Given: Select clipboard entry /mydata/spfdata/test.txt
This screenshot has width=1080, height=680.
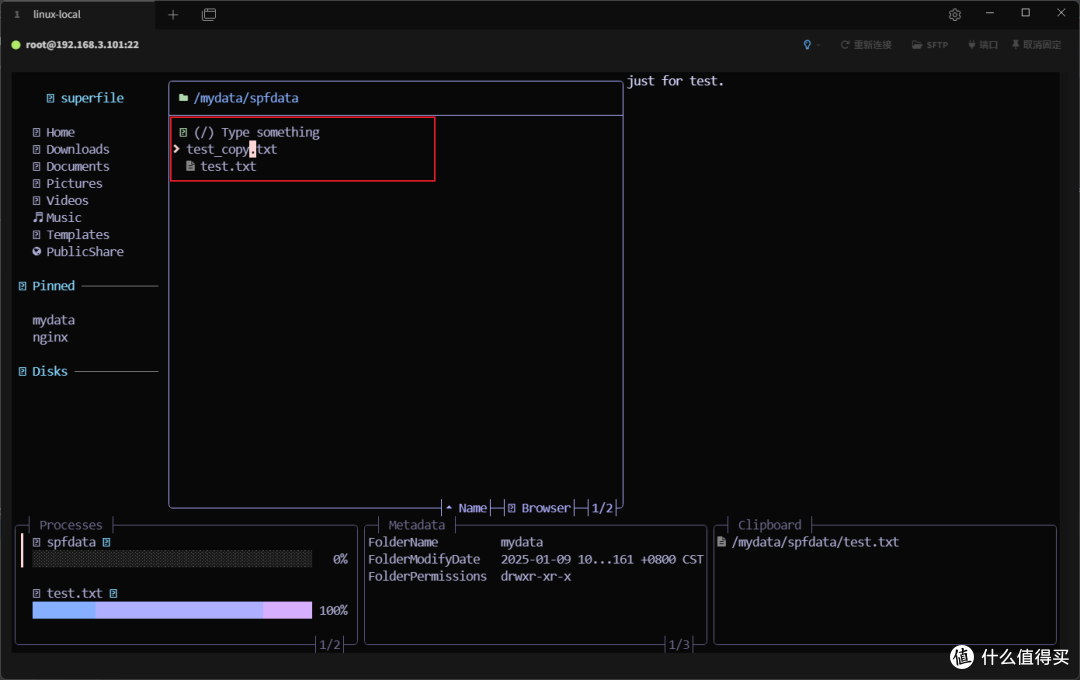Looking at the screenshot, I should (815, 542).
